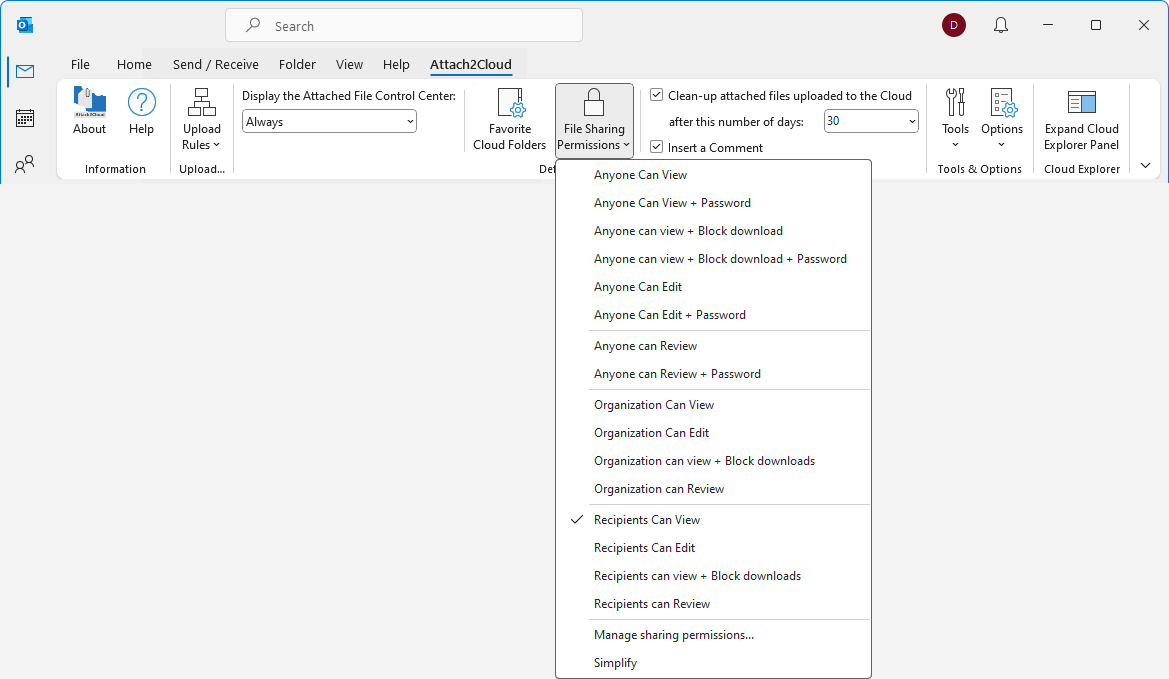This screenshot has width=1169, height=679.
Task: Click inside the Search bar
Action: (x=403, y=24)
